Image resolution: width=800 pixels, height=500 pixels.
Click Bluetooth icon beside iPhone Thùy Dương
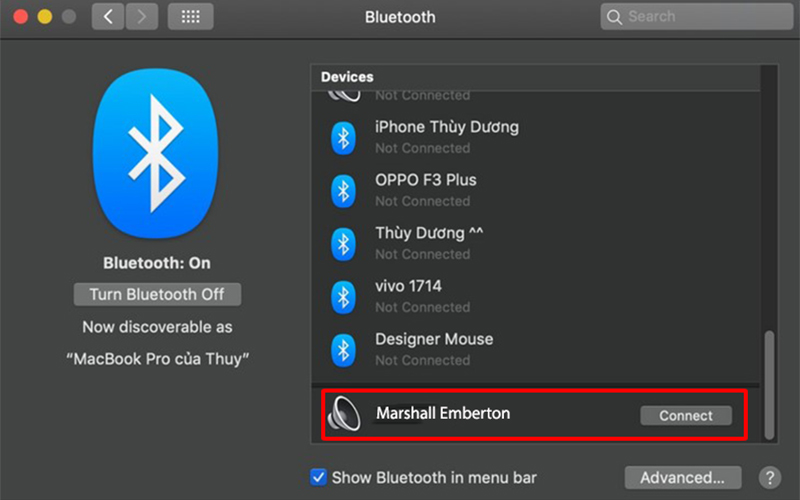coord(343,138)
